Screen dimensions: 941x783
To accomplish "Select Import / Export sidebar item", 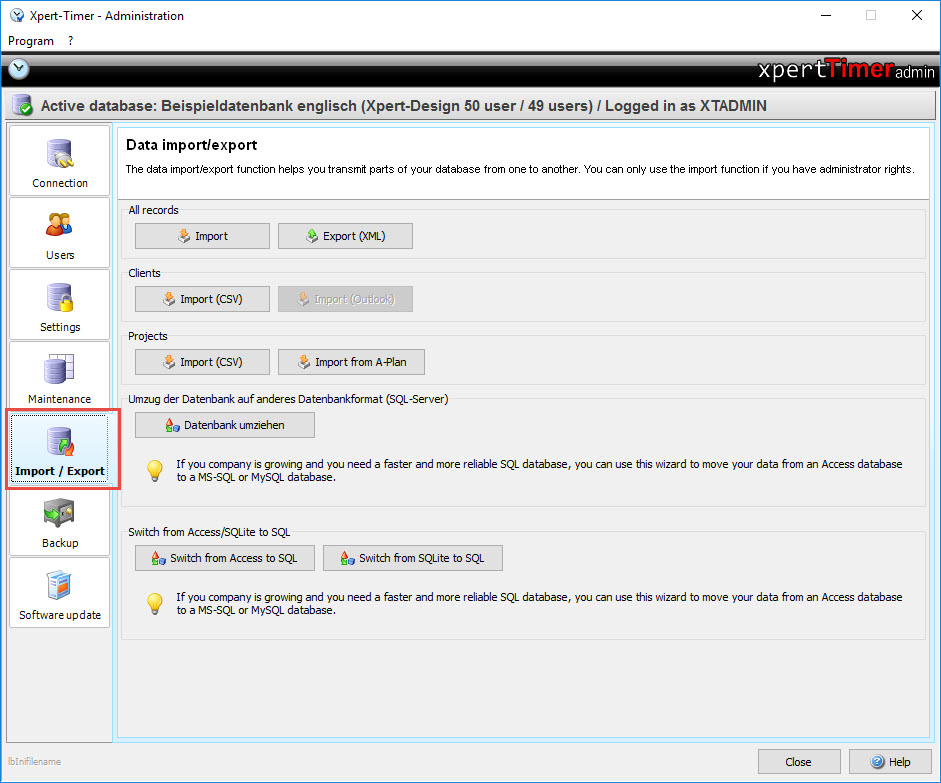I will click(60, 448).
